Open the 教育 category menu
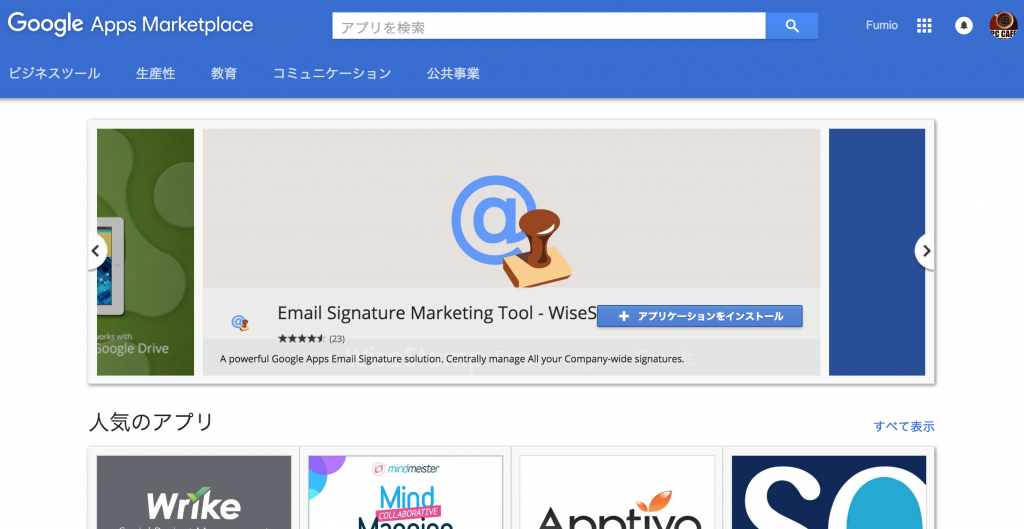The image size is (1024, 529). [224, 73]
